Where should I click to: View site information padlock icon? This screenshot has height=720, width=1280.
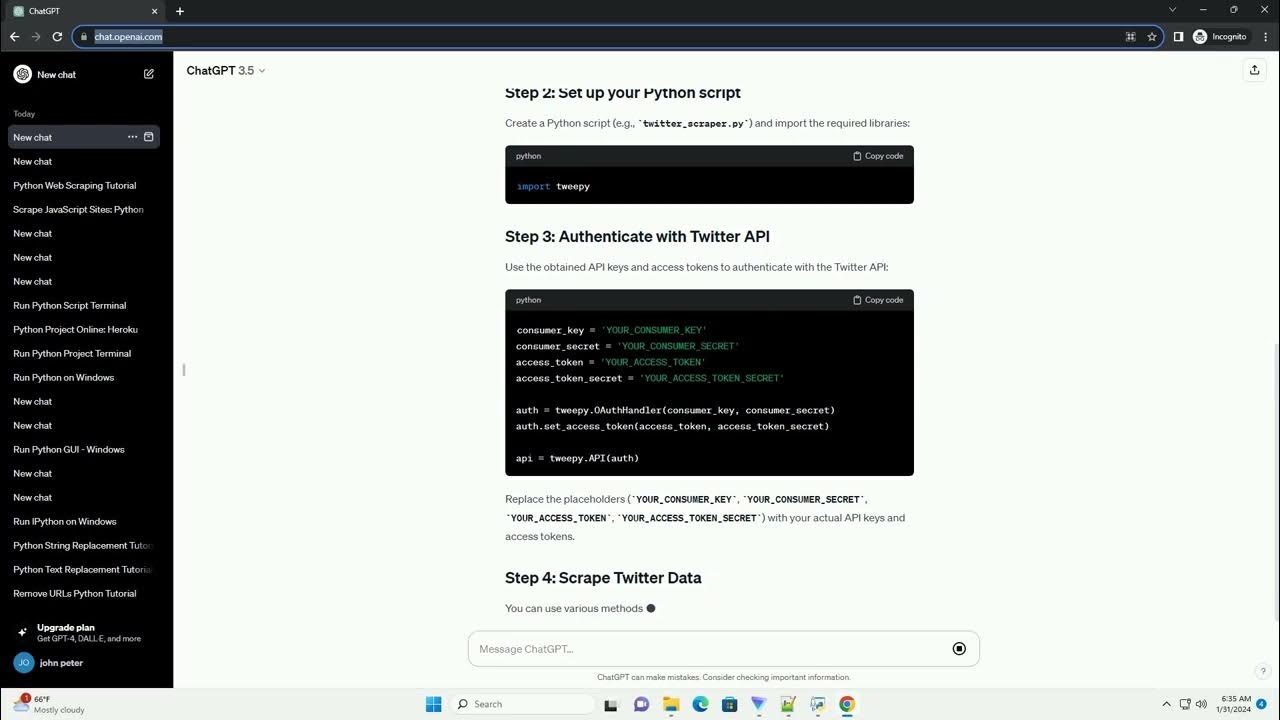pos(84,36)
